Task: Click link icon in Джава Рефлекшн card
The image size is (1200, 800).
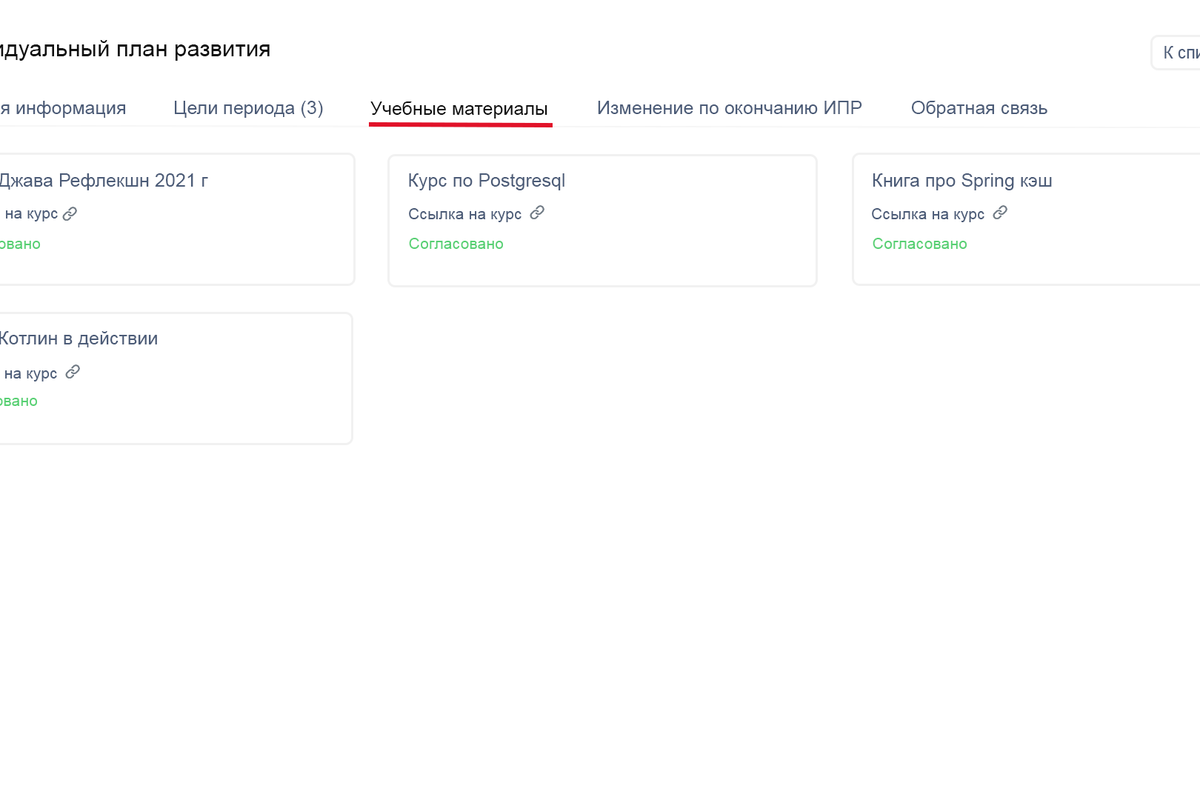Action: (x=70, y=213)
